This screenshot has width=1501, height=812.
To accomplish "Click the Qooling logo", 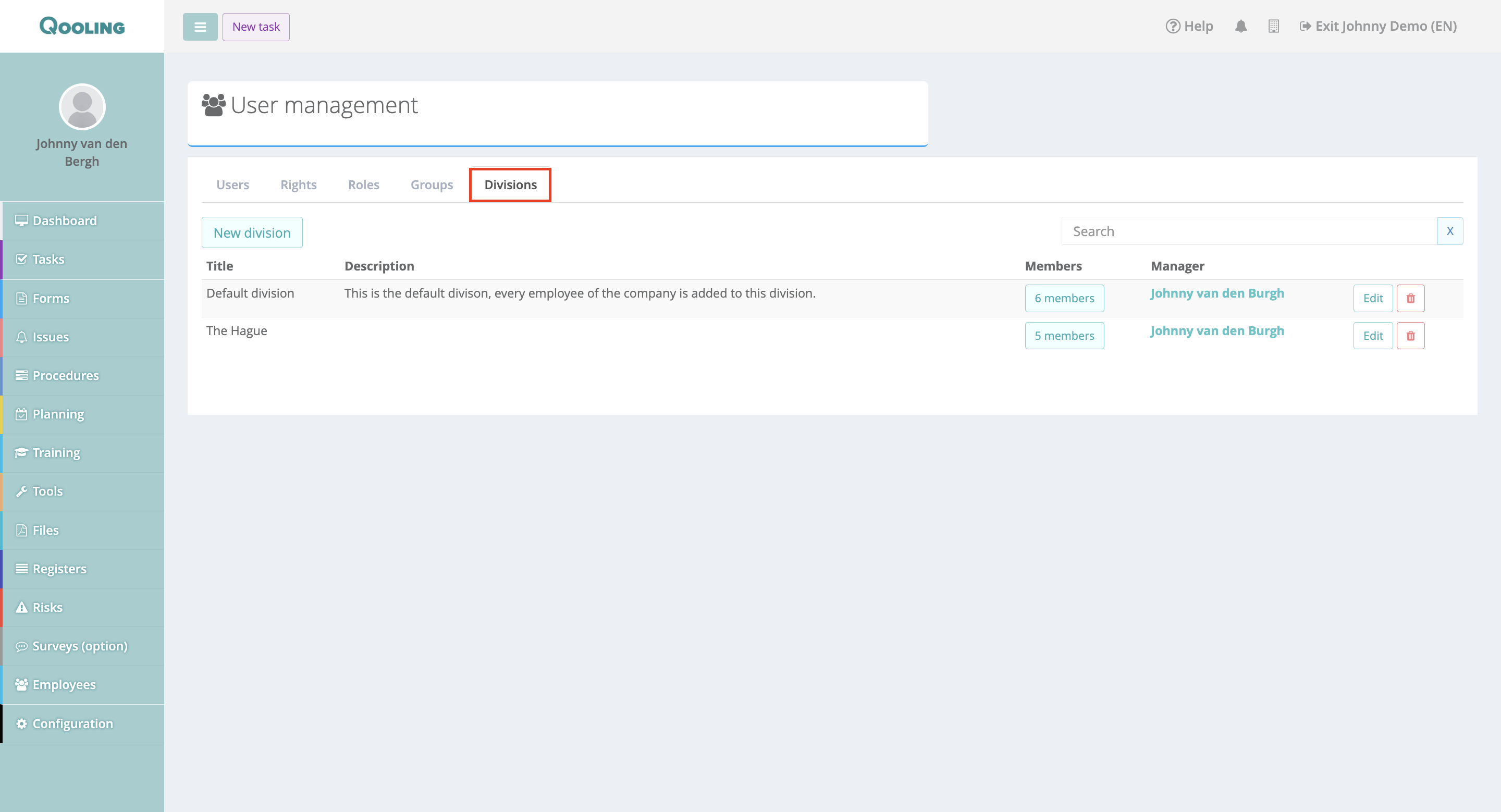I will pos(82,26).
